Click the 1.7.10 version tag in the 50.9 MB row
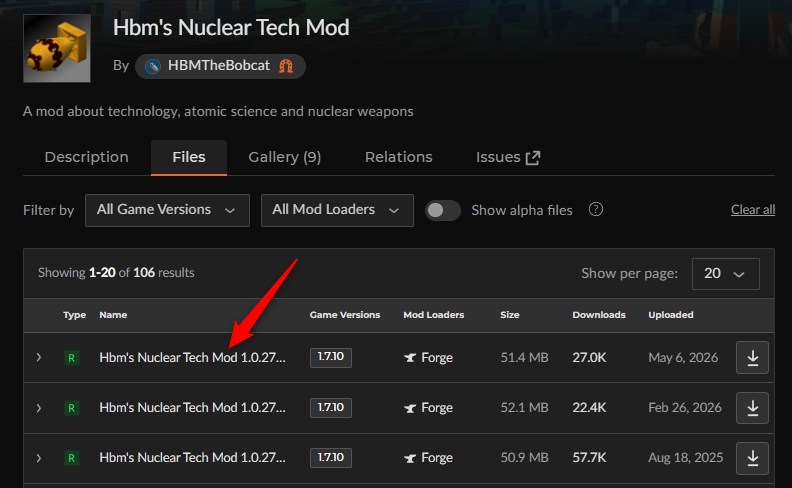This screenshot has width=792, height=488. 331,458
